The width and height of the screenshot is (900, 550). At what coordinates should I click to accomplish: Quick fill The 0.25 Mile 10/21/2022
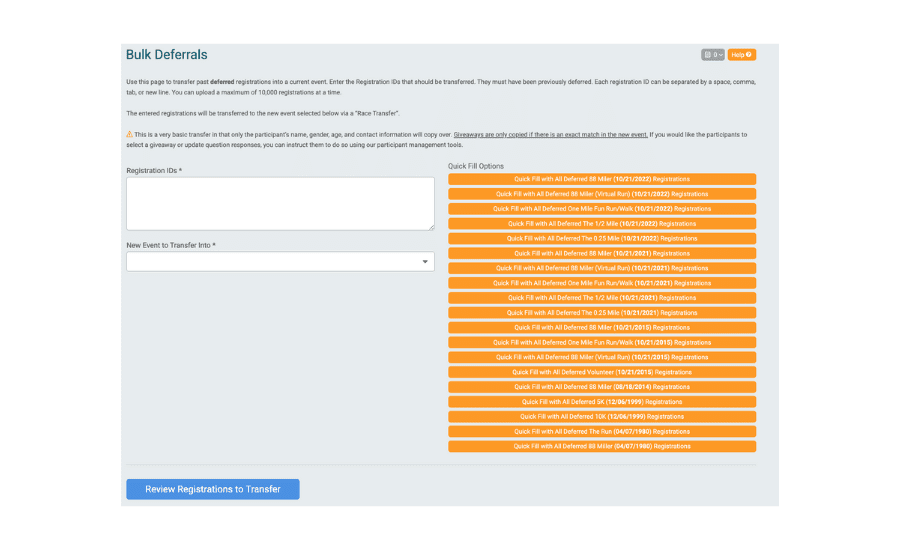(602, 238)
